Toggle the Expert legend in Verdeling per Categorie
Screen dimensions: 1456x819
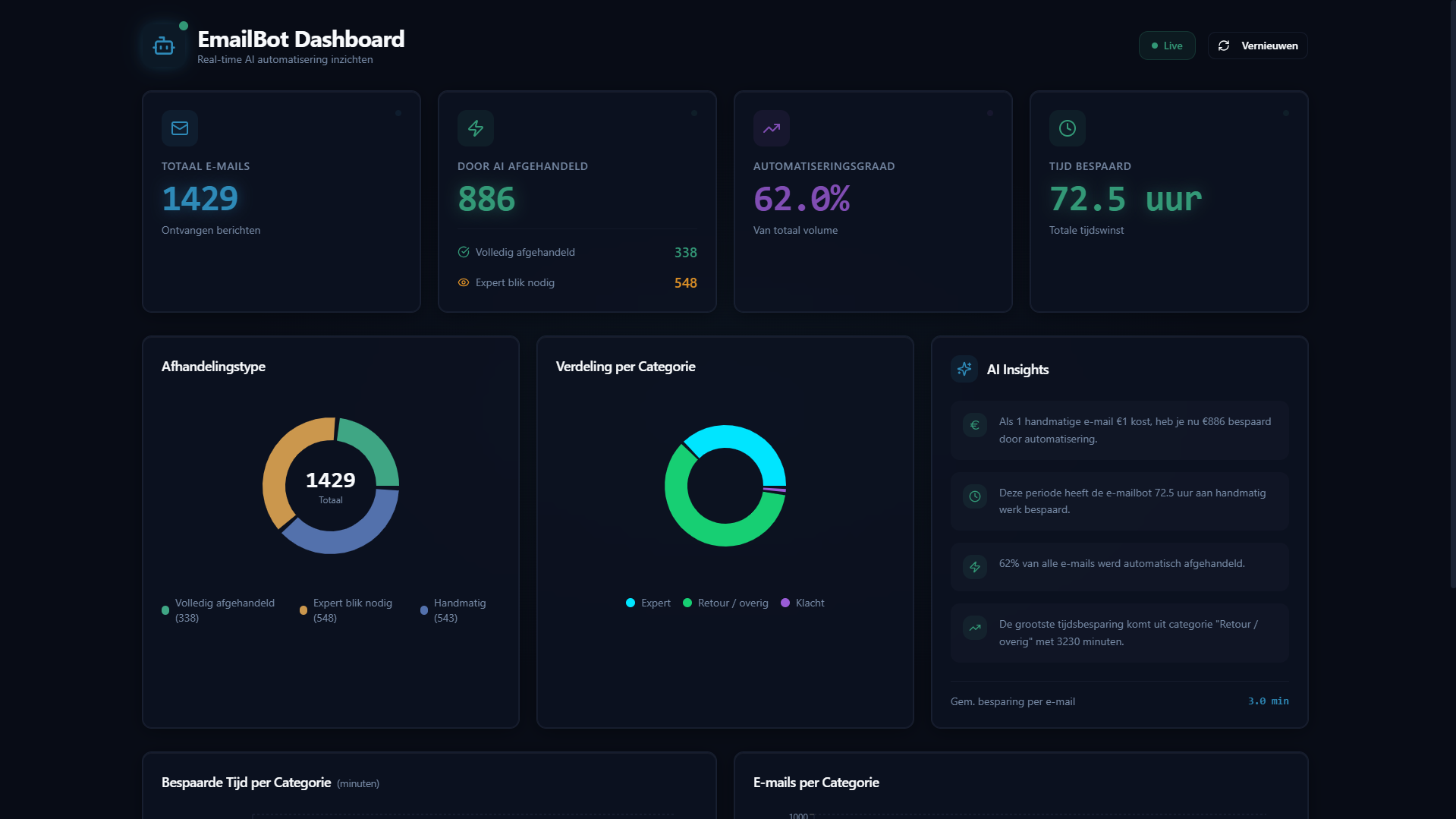click(x=647, y=603)
